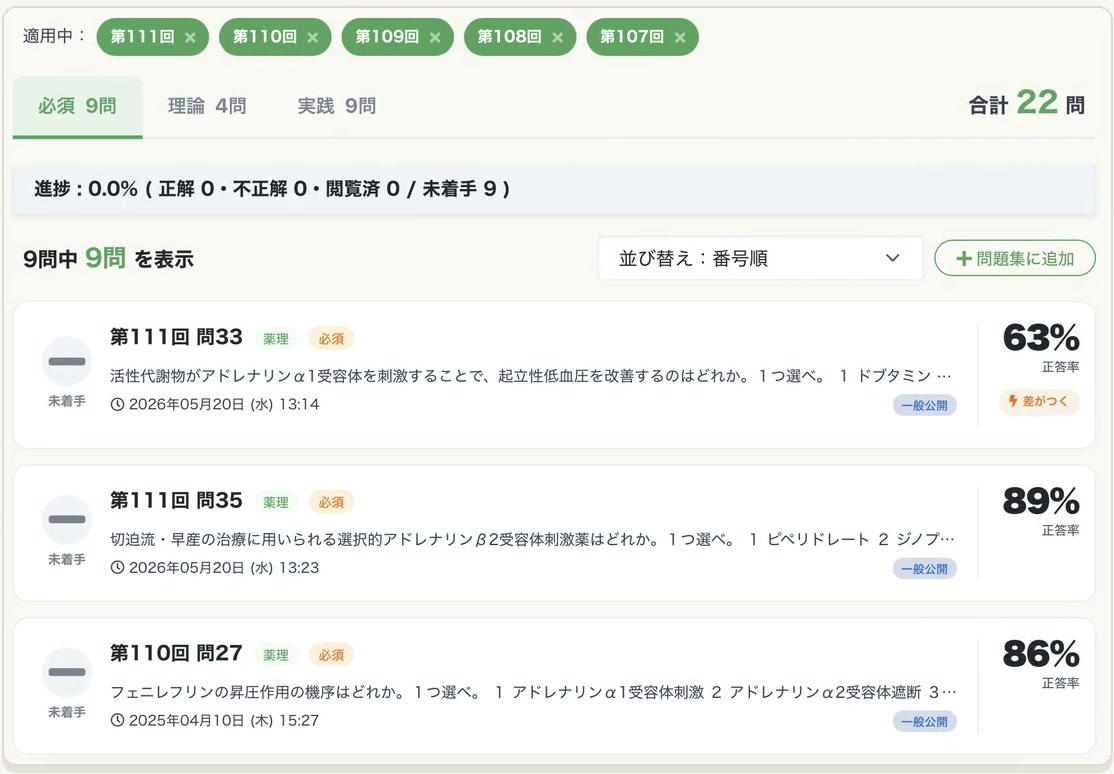Click the 未着手 status icon for 第111回 問33
The width and height of the screenshot is (1114, 774).
coord(67,361)
